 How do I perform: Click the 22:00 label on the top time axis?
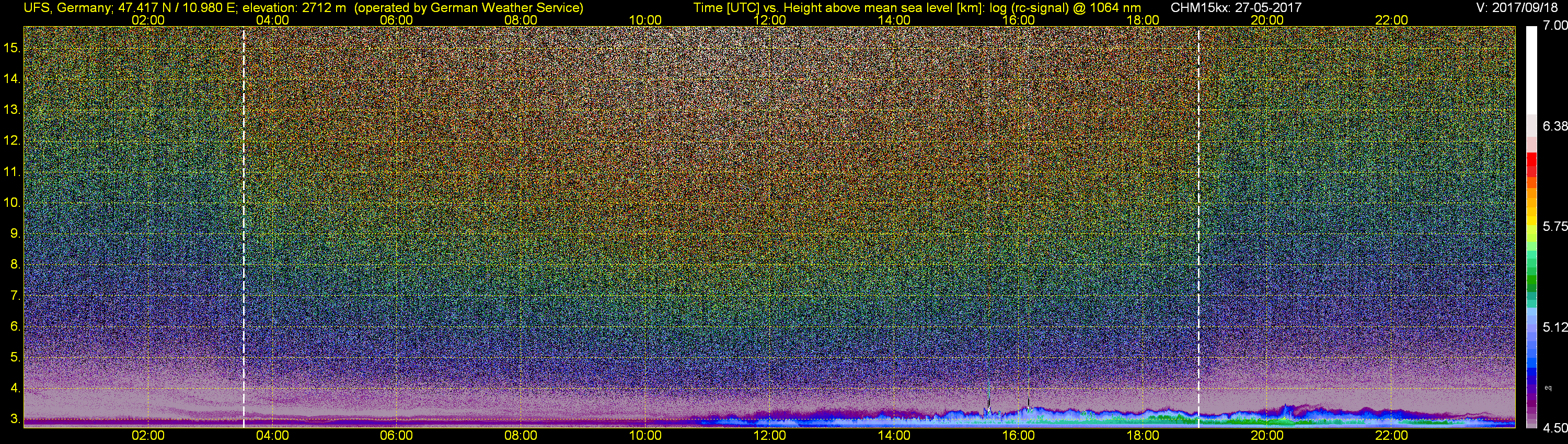tap(1391, 20)
